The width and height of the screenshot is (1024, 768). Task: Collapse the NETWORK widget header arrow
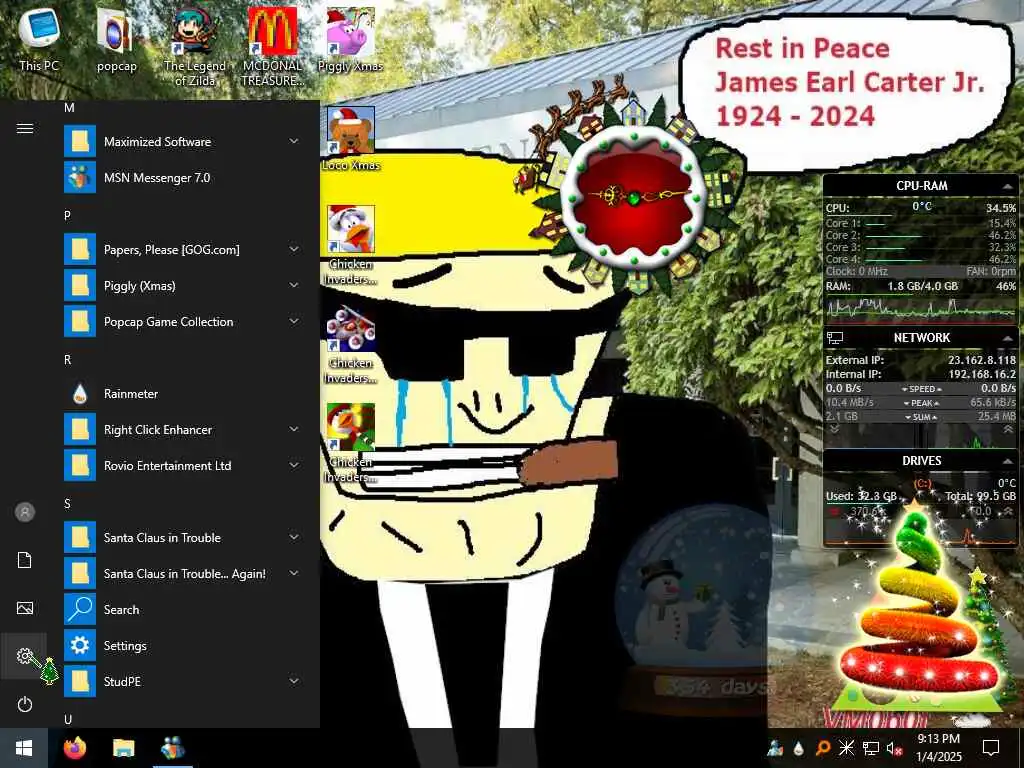pos(1008,338)
